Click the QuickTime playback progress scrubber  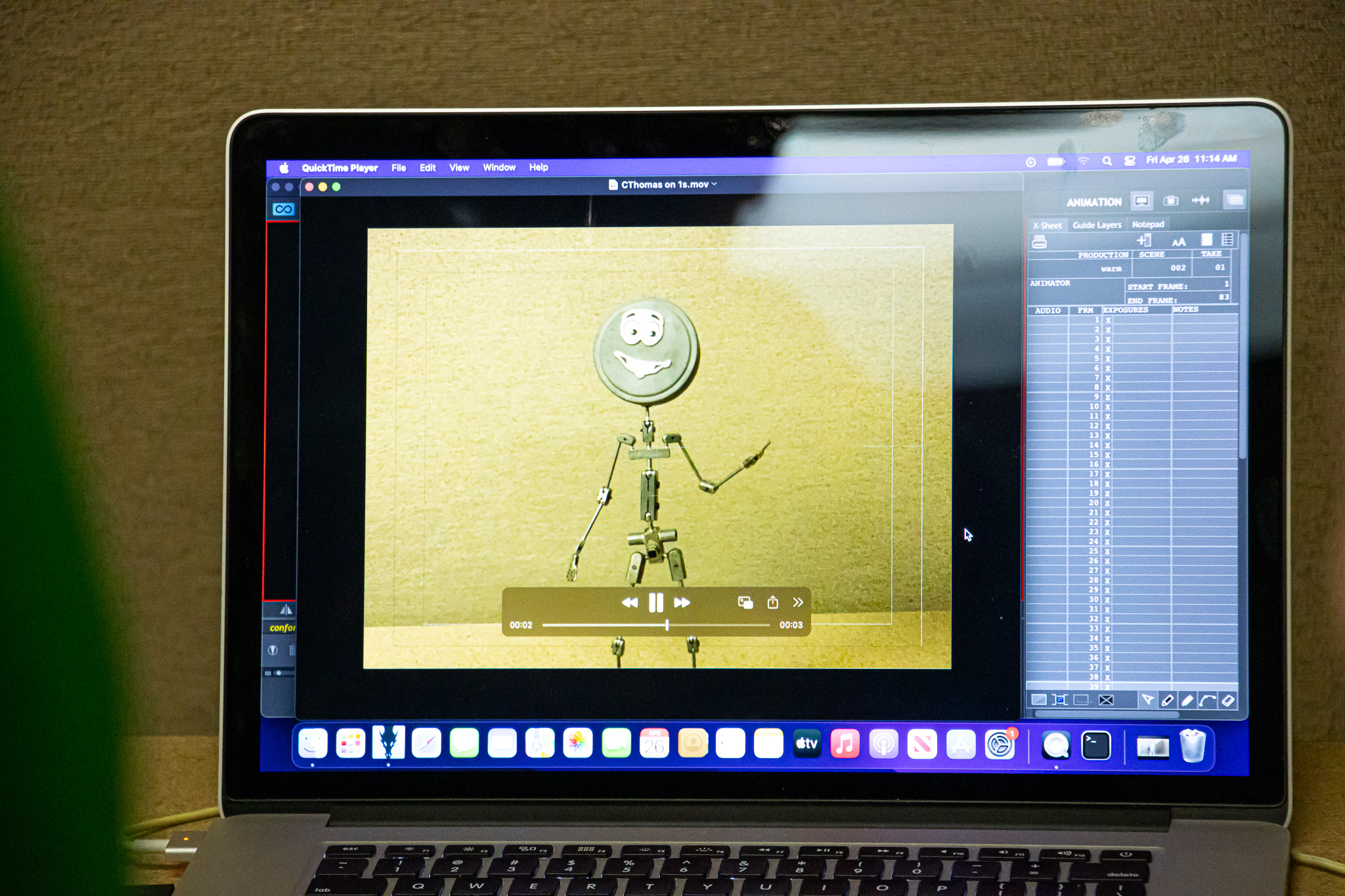tap(667, 626)
